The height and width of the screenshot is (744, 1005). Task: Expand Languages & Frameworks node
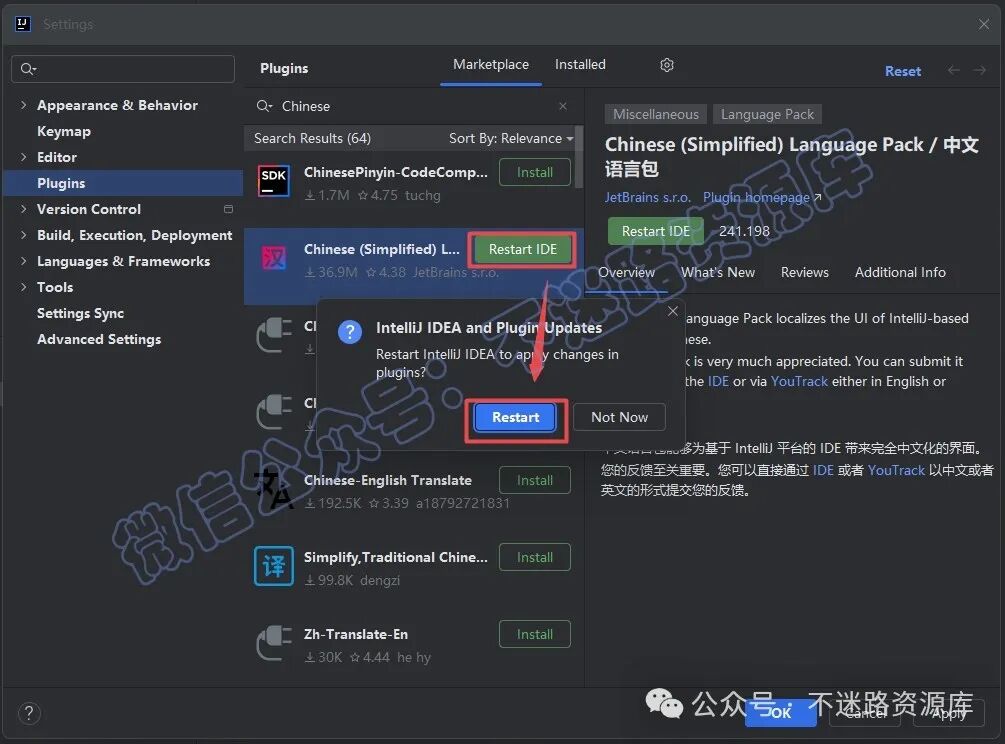[24, 261]
